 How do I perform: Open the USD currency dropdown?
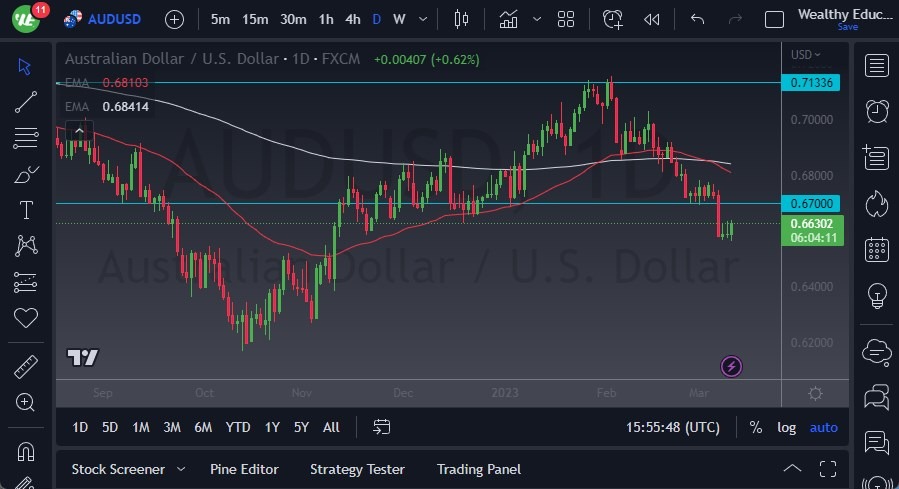(x=805, y=55)
